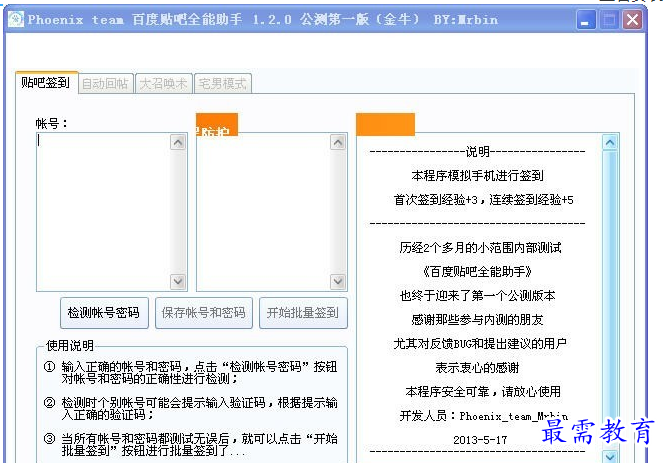
Task: Click the date 2013-5-17
Action: pyautogui.click(x=480, y=440)
